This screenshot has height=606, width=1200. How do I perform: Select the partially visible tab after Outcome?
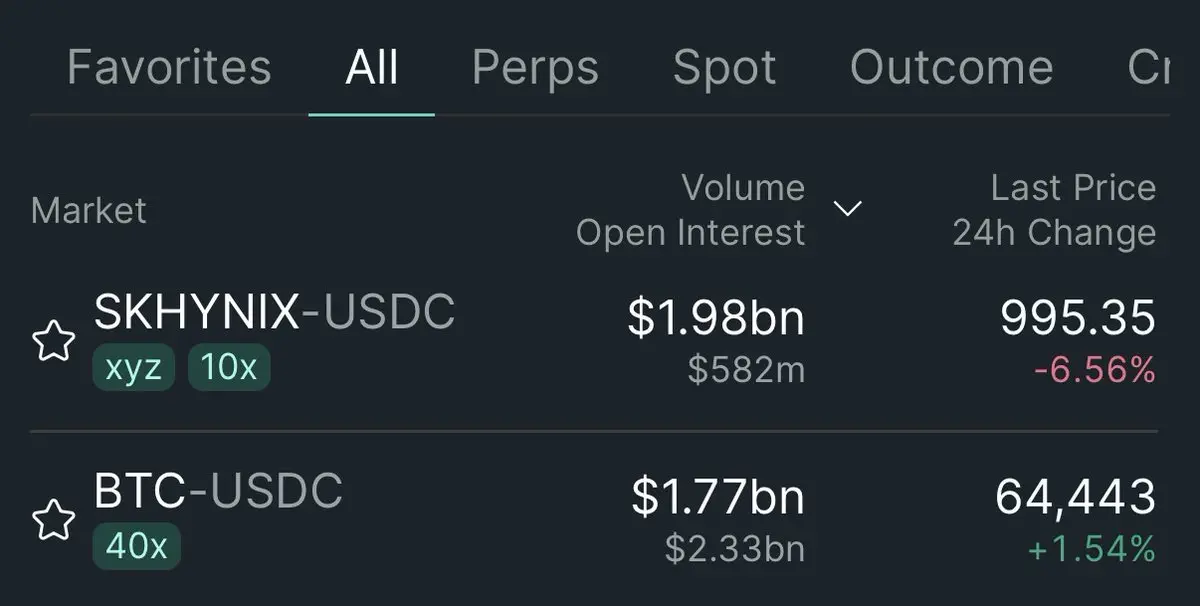[1148, 68]
